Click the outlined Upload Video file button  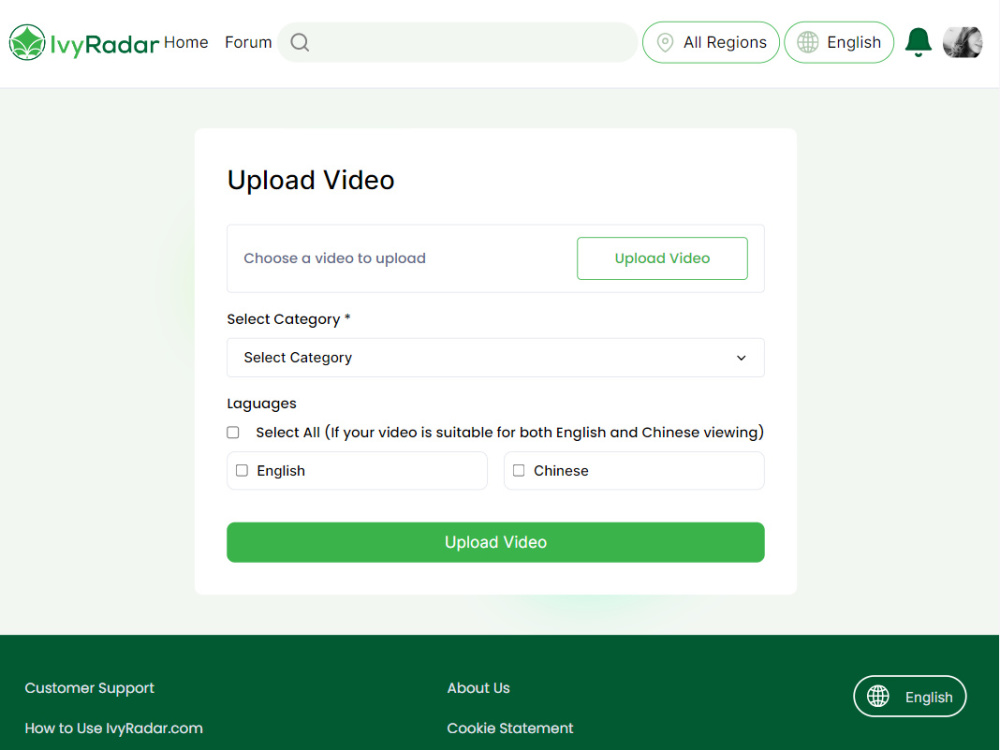pyautogui.click(x=662, y=258)
